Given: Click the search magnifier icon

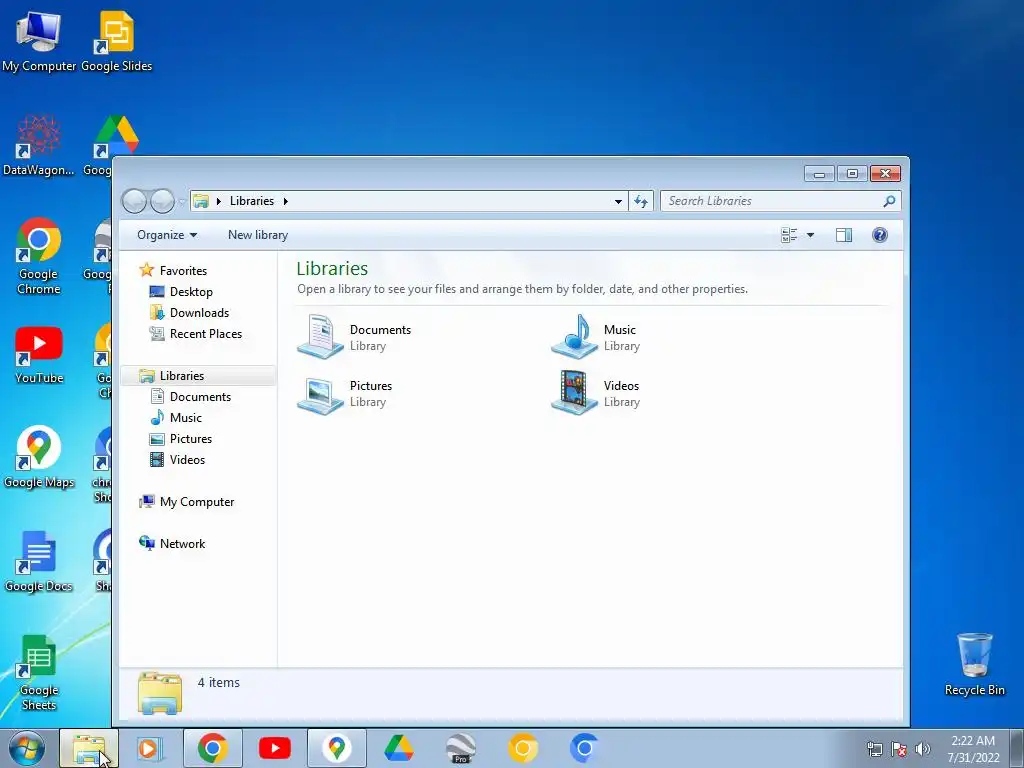Looking at the screenshot, I should [889, 201].
